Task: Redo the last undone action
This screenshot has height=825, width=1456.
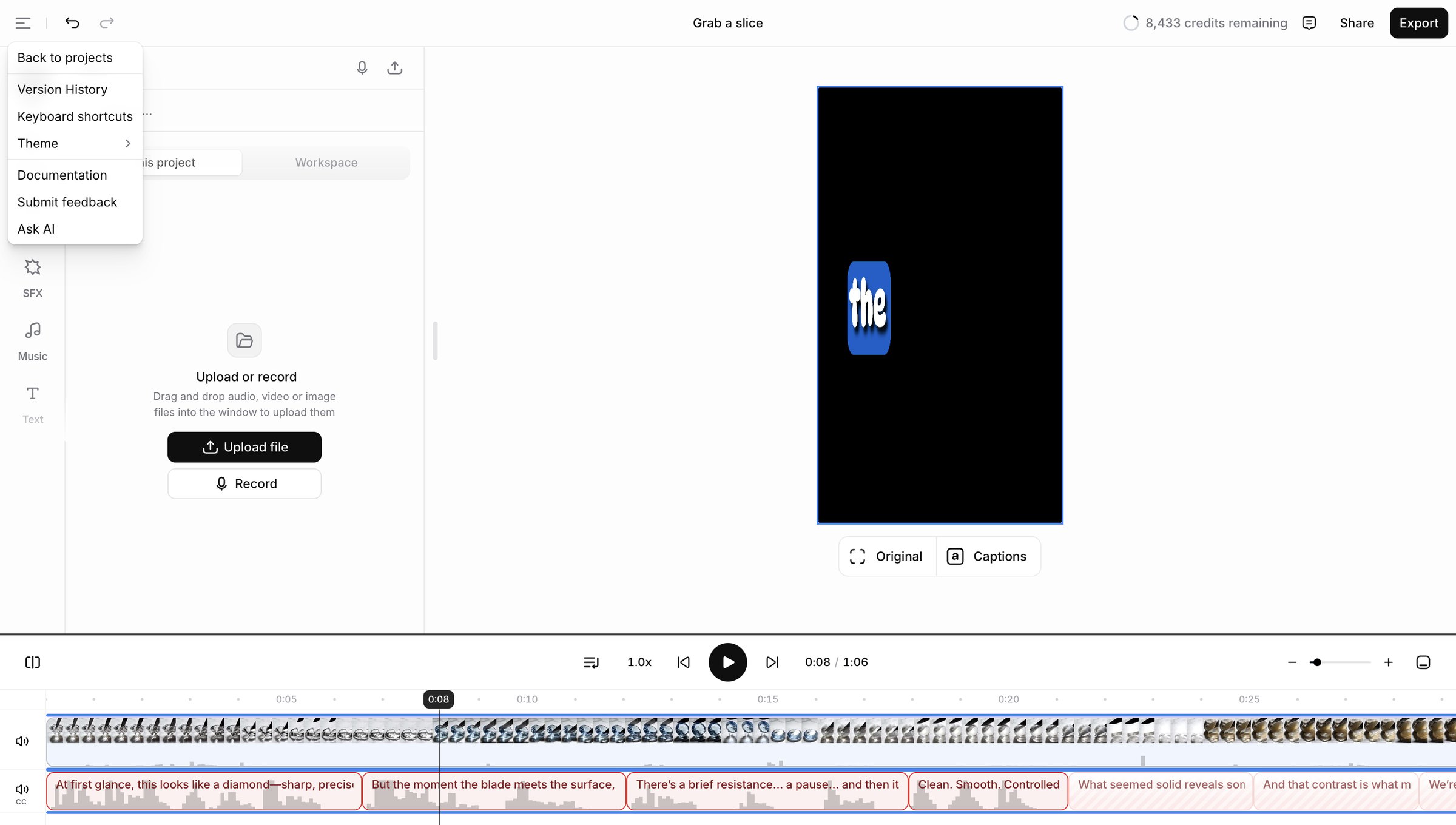Action: point(107,23)
